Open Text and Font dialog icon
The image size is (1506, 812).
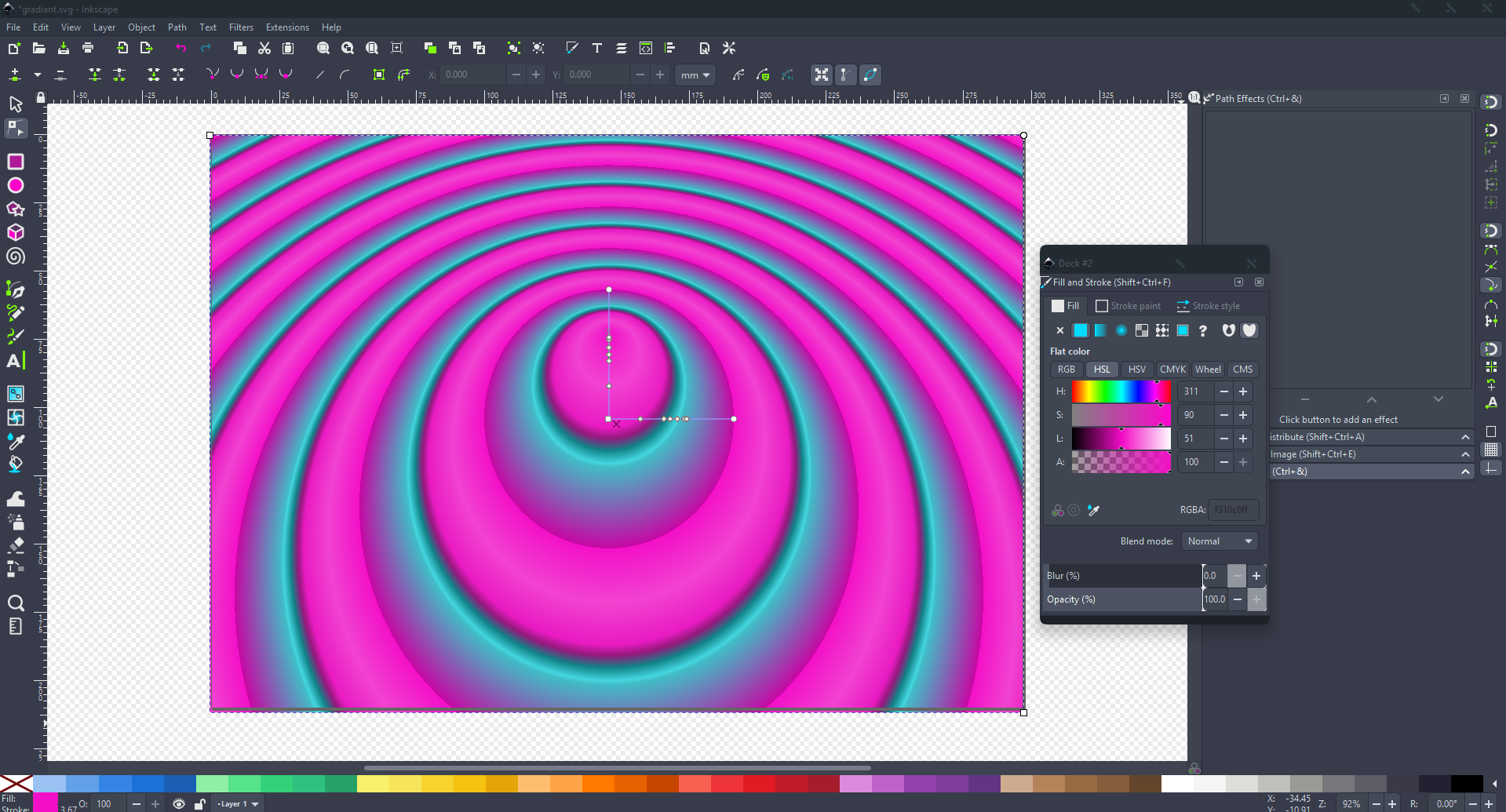tap(597, 49)
